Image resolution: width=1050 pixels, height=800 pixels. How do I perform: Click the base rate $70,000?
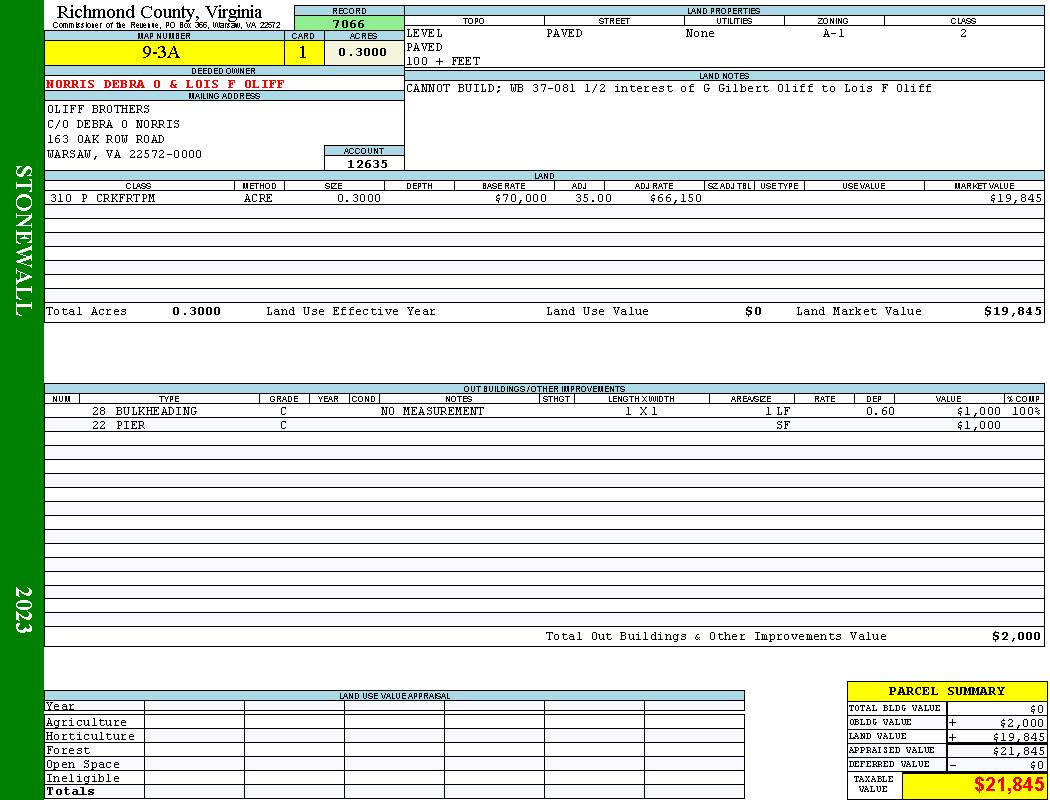point(521,198)
